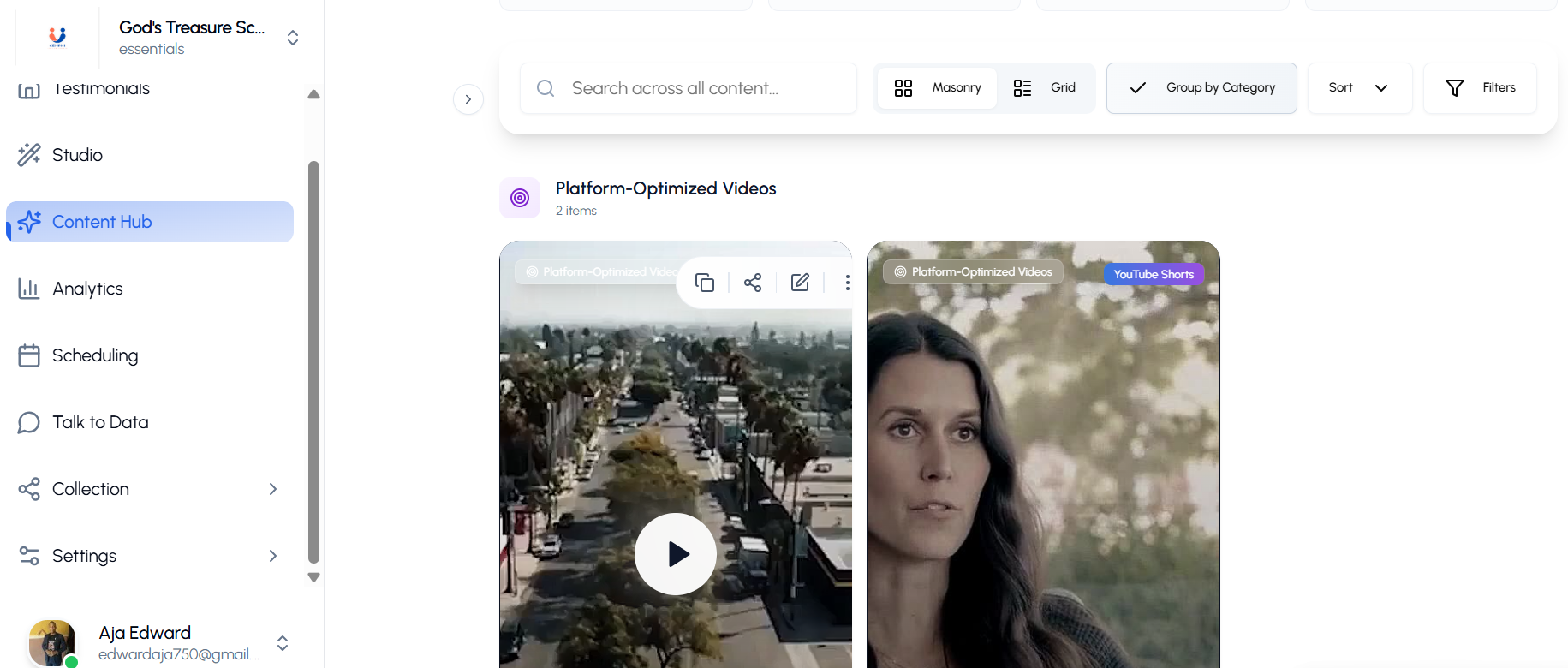This screenshot has height=668, width=1568.
Task: Select Content Hub in the sidebar
Action: coord(150,222)
